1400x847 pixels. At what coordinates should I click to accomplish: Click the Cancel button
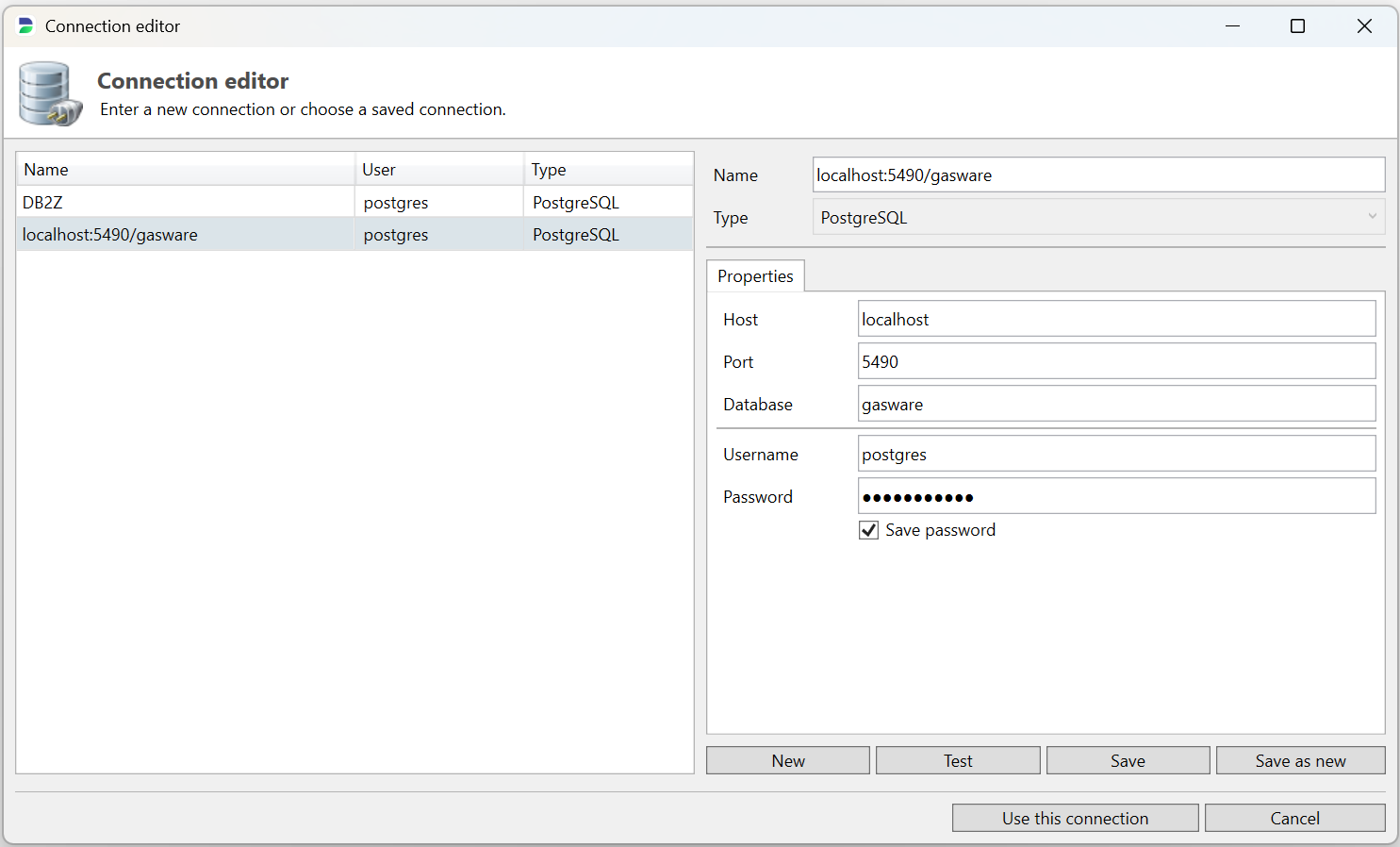1295,818
